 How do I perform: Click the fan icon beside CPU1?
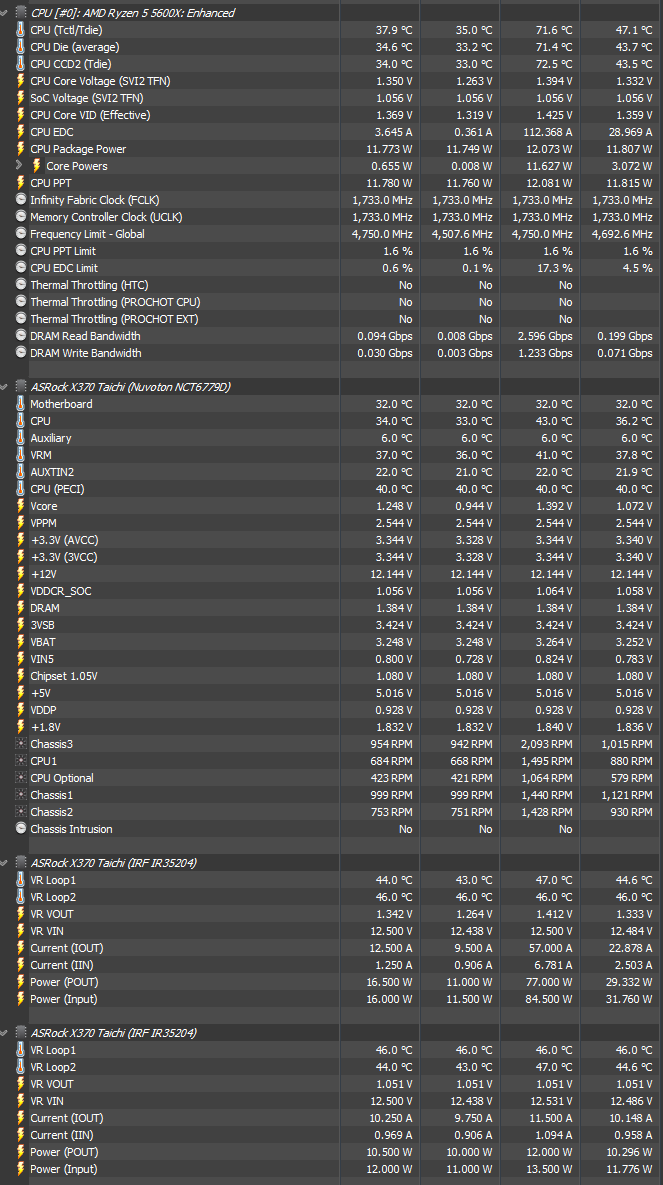tap(20, 761)
